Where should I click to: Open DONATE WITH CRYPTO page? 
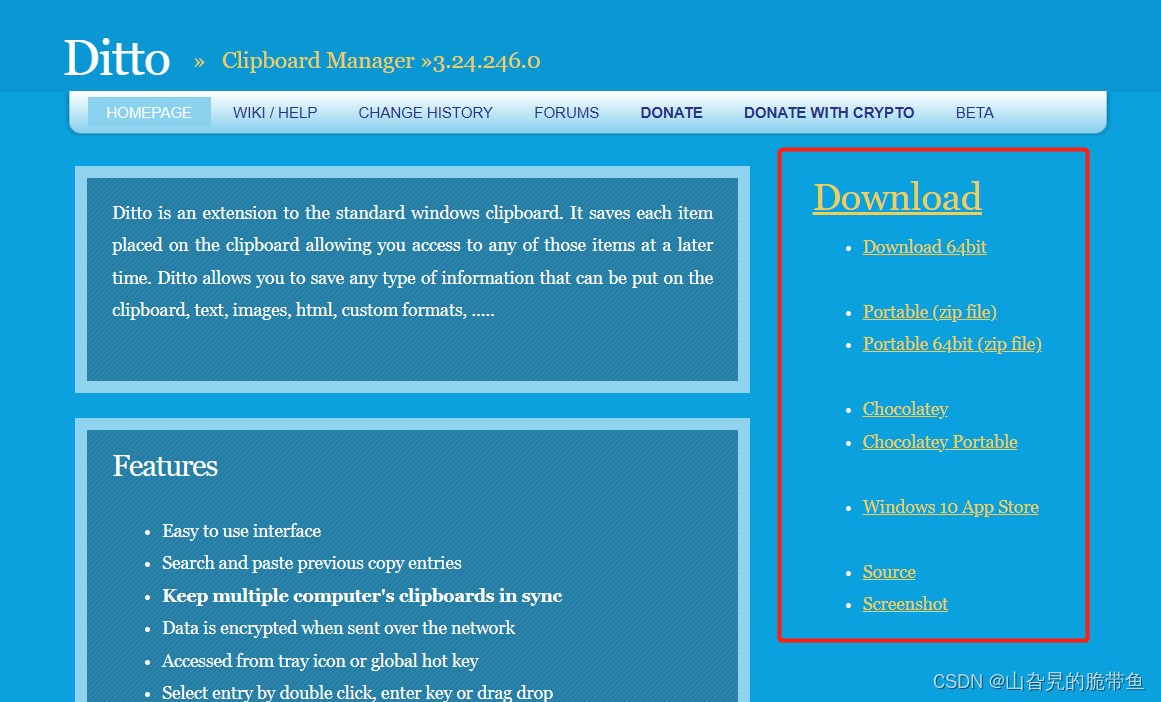coord(829,113)
